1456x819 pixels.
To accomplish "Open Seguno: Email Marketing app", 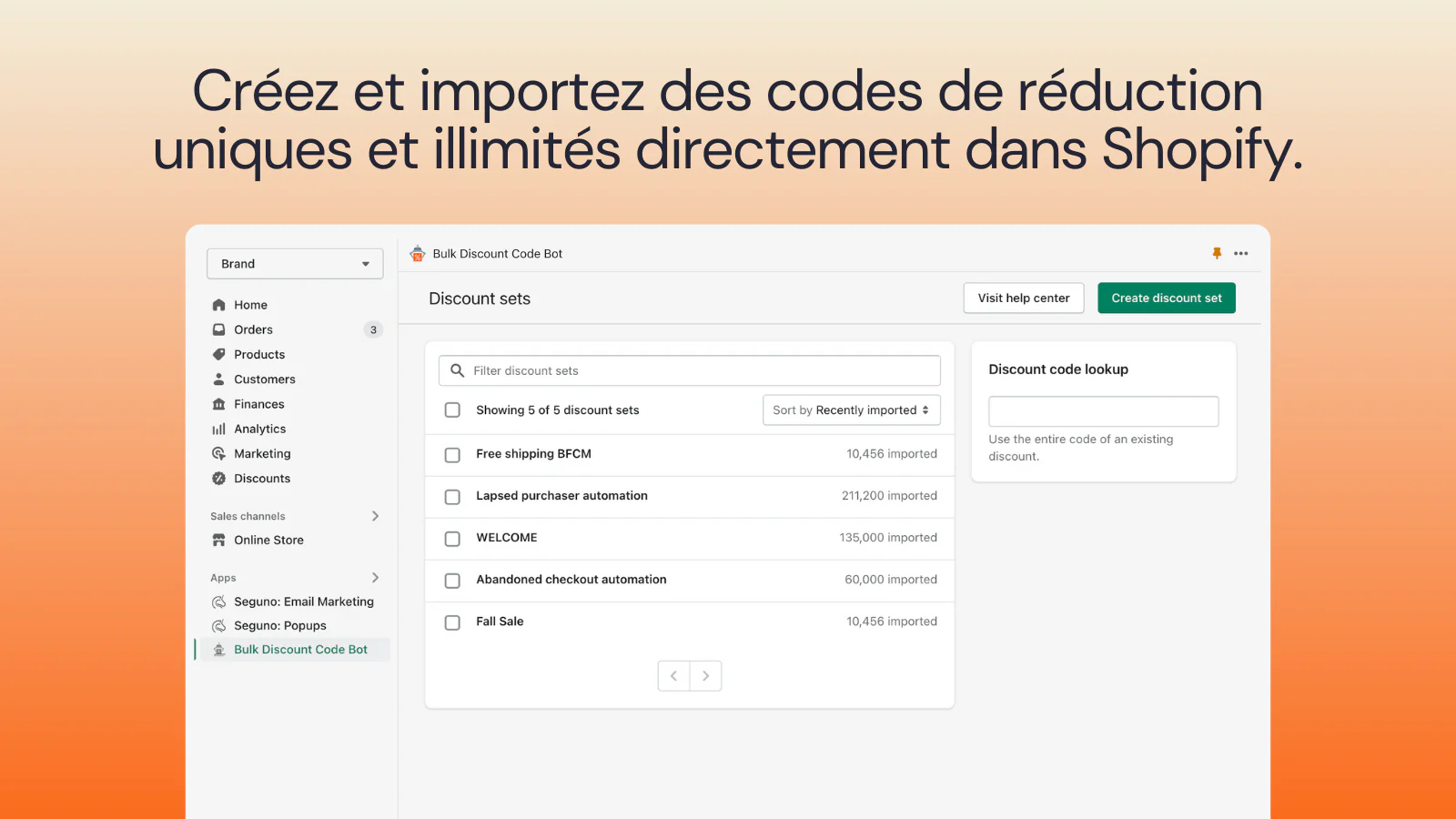I will coord(304,602).
